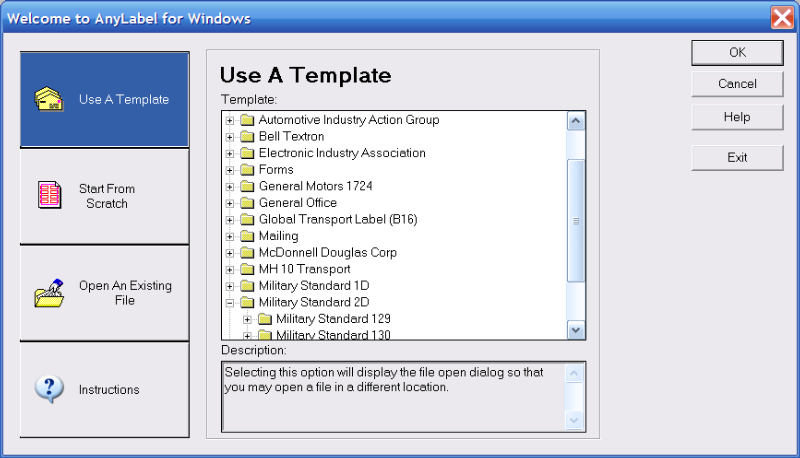Select the General Office row text
The height and width of the screenshot is (458, 800).
[297, 202]
